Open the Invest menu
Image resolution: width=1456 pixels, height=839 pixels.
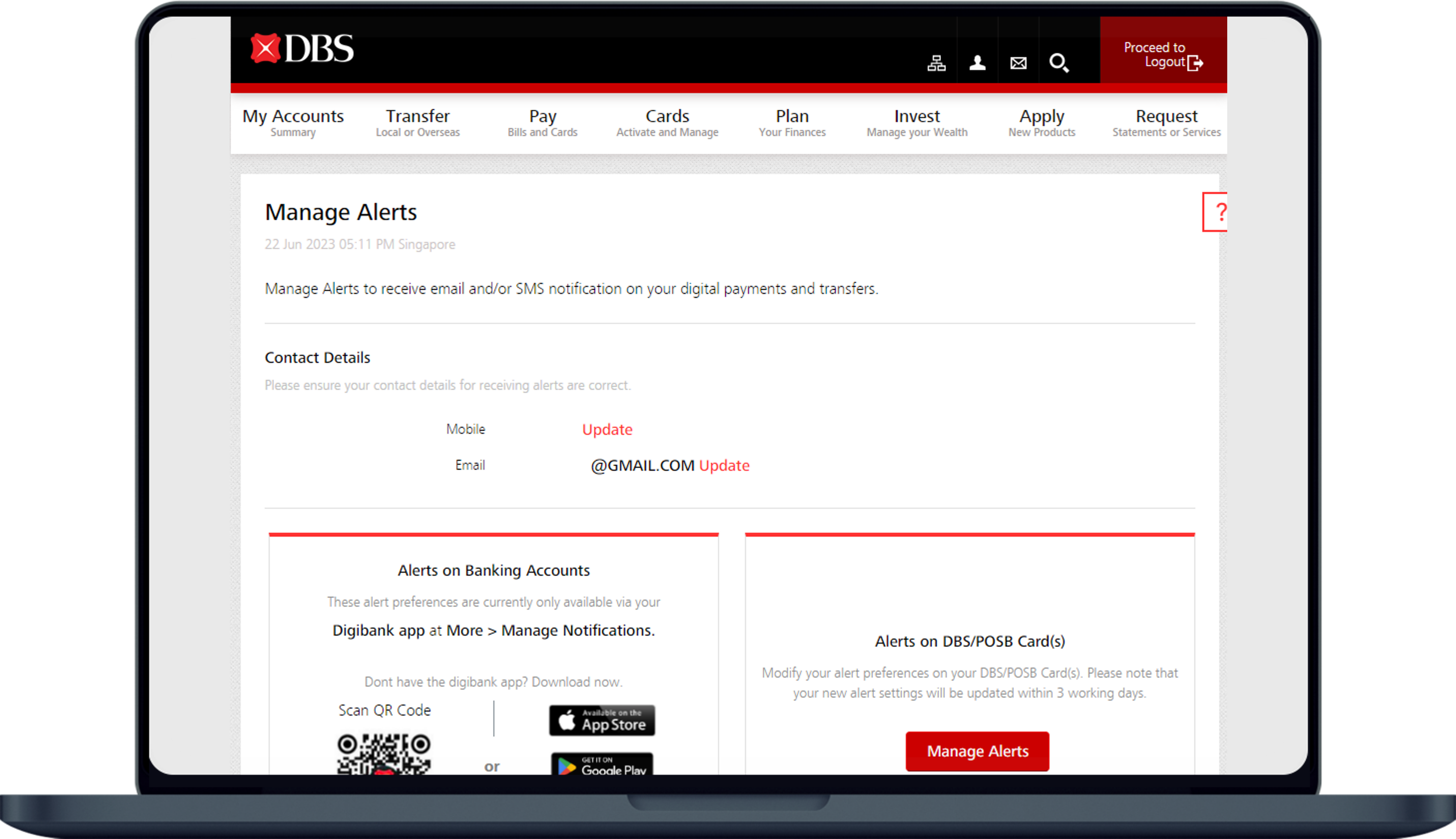click(917, 123)
